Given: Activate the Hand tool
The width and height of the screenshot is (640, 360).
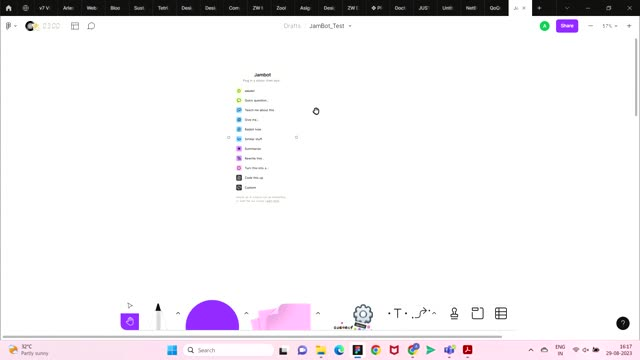Looking at the screenshot, I should click(x=130, y=321).
